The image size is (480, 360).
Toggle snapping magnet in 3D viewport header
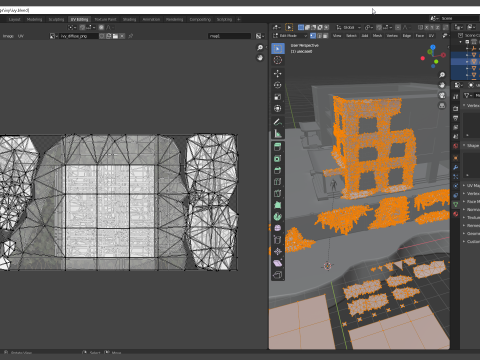point(379,27)
